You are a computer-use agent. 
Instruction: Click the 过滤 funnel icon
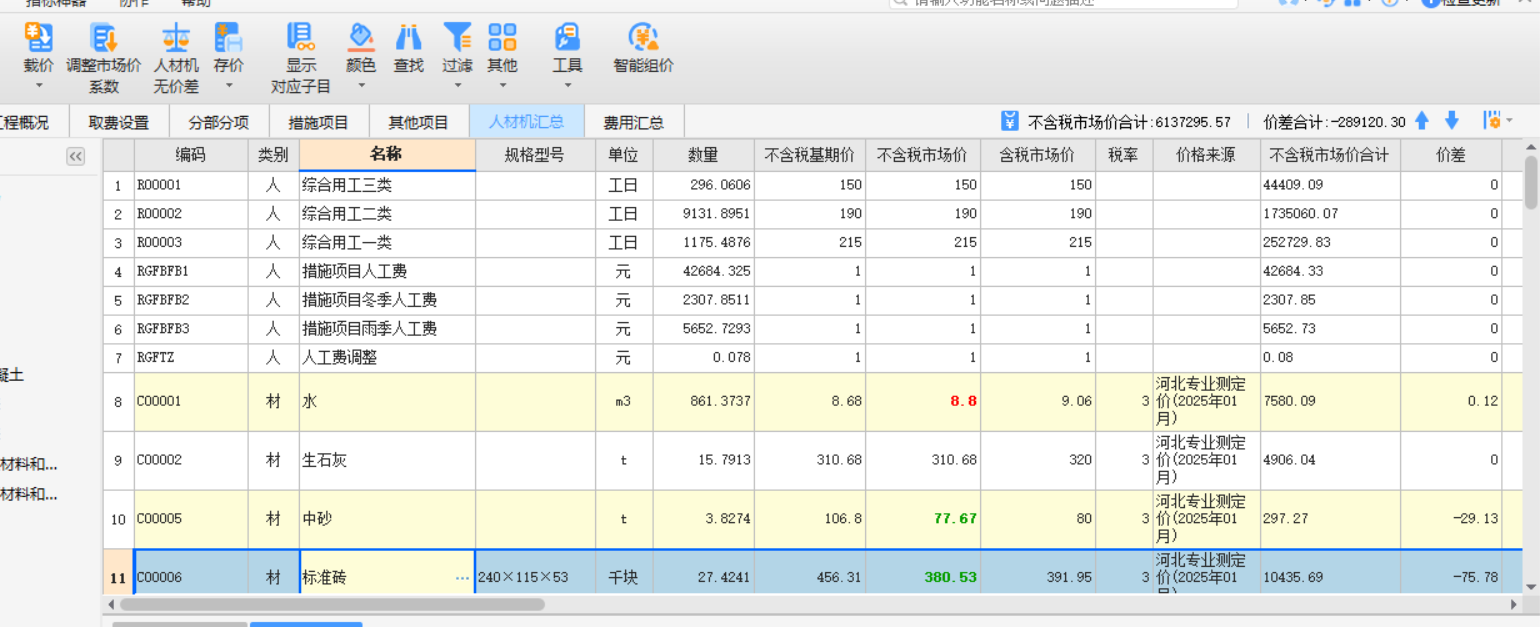[457, 38]
